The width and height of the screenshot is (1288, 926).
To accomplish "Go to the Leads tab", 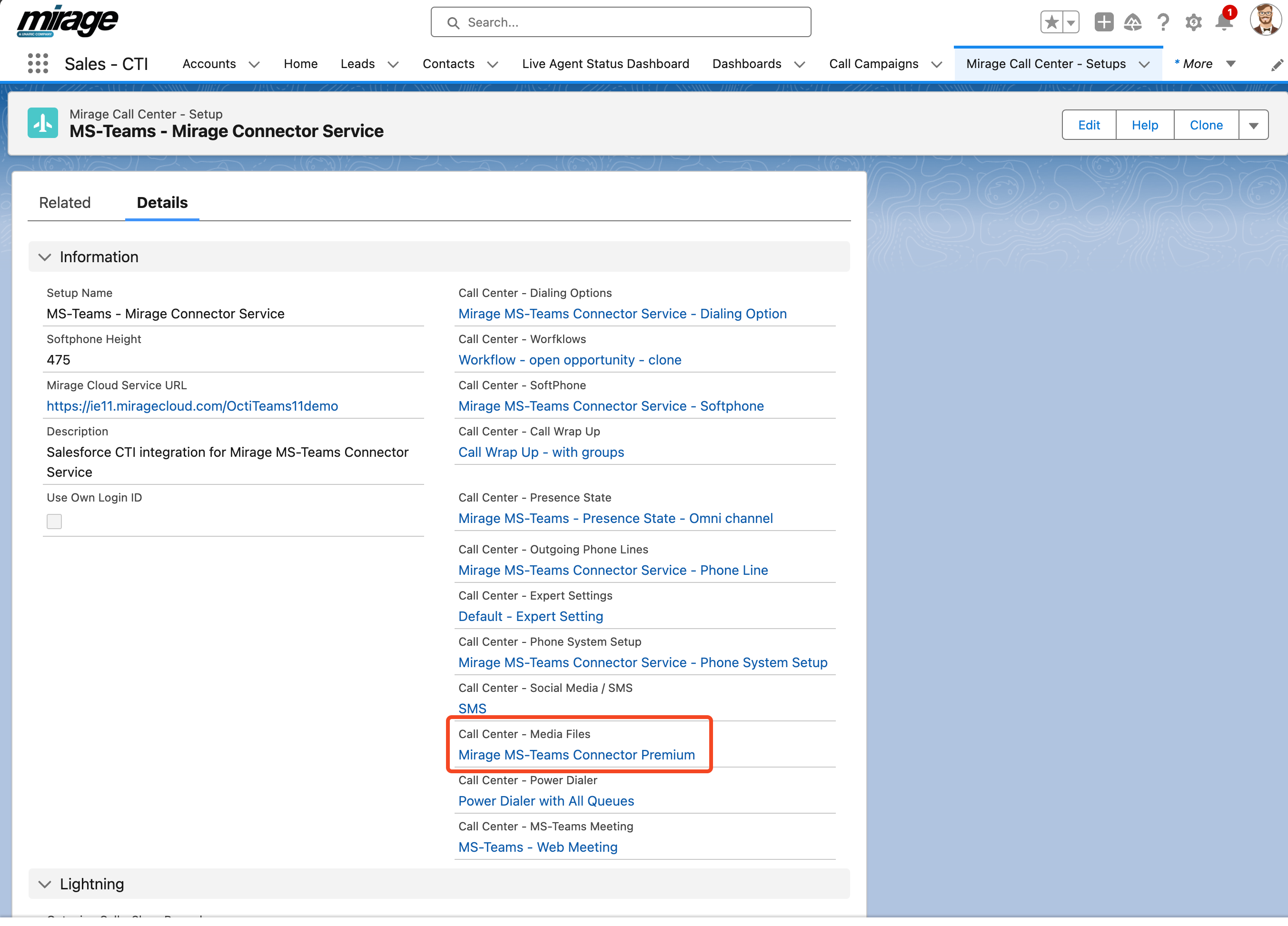I will [357, 64].
